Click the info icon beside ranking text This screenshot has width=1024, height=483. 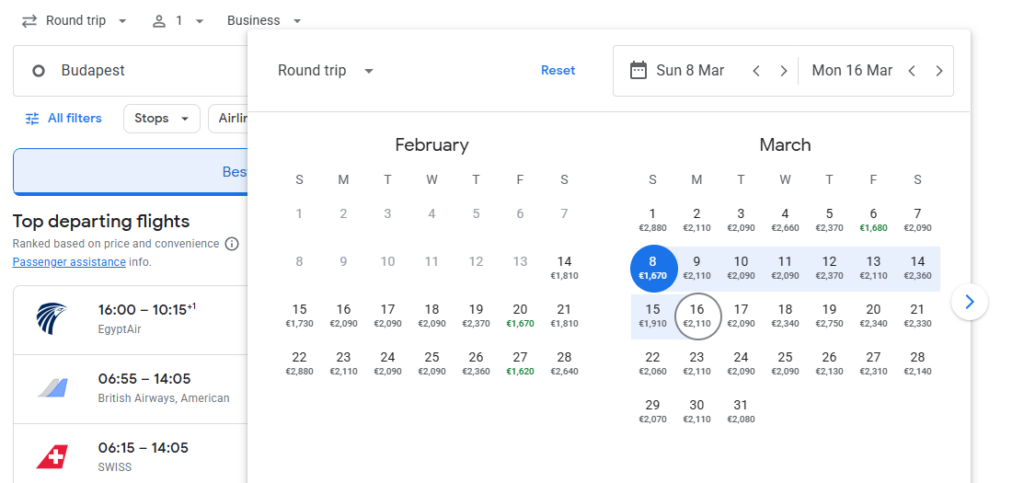click(232, 244)
